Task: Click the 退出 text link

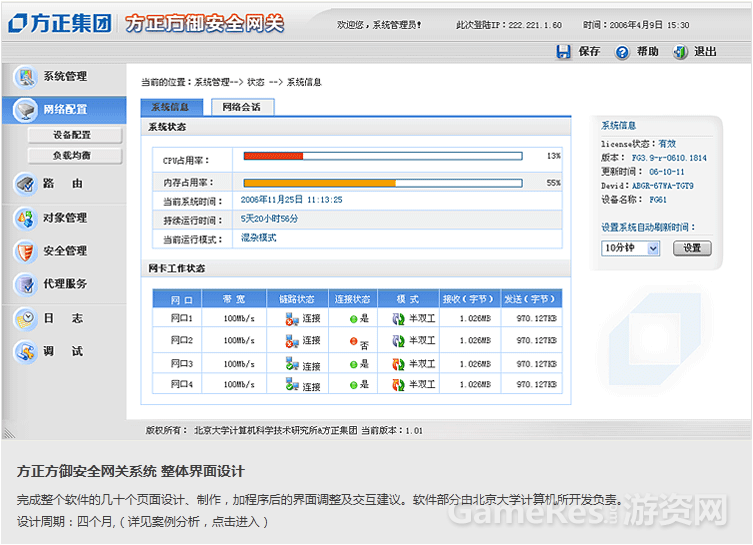Action: click(x=705, y=51)
